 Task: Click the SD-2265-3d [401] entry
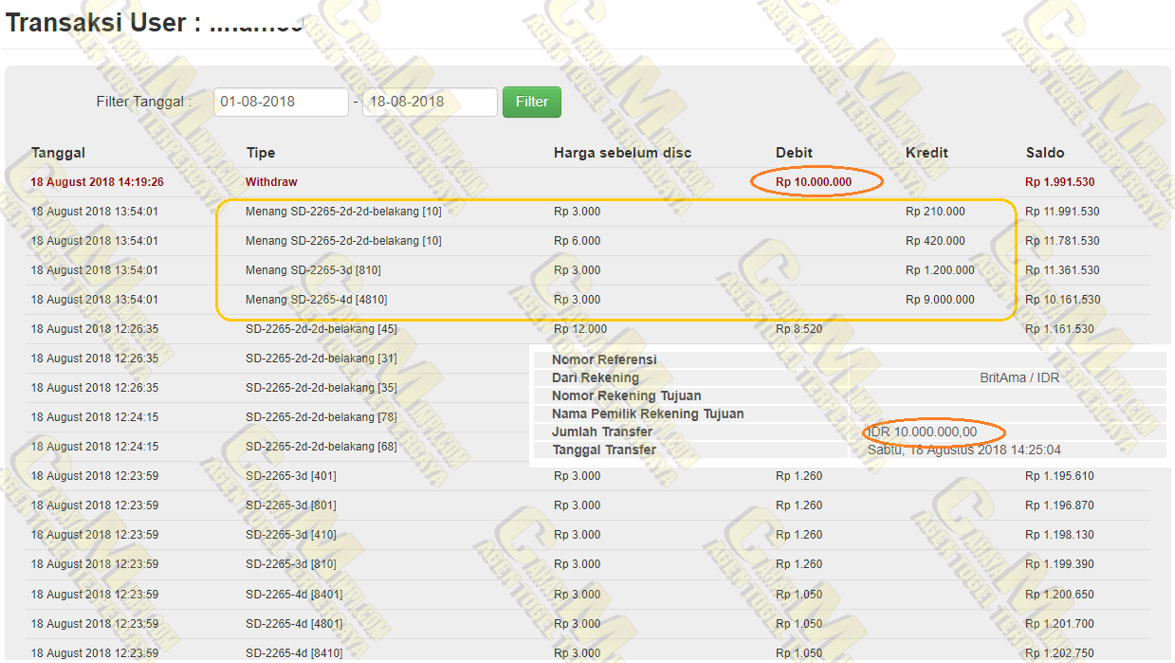291,476
